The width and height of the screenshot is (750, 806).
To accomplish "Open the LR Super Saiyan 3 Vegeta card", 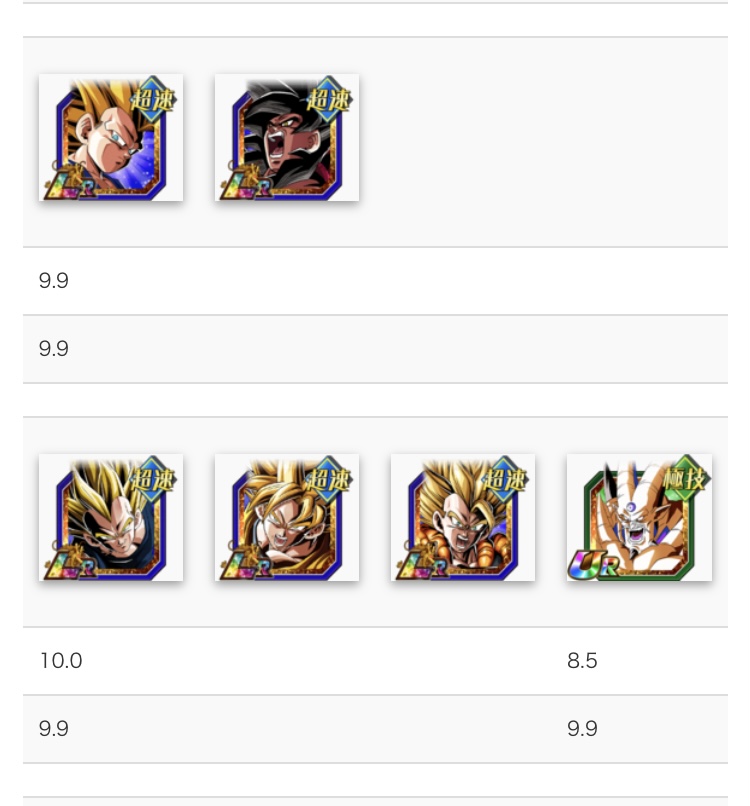I will tap(111, 137).
